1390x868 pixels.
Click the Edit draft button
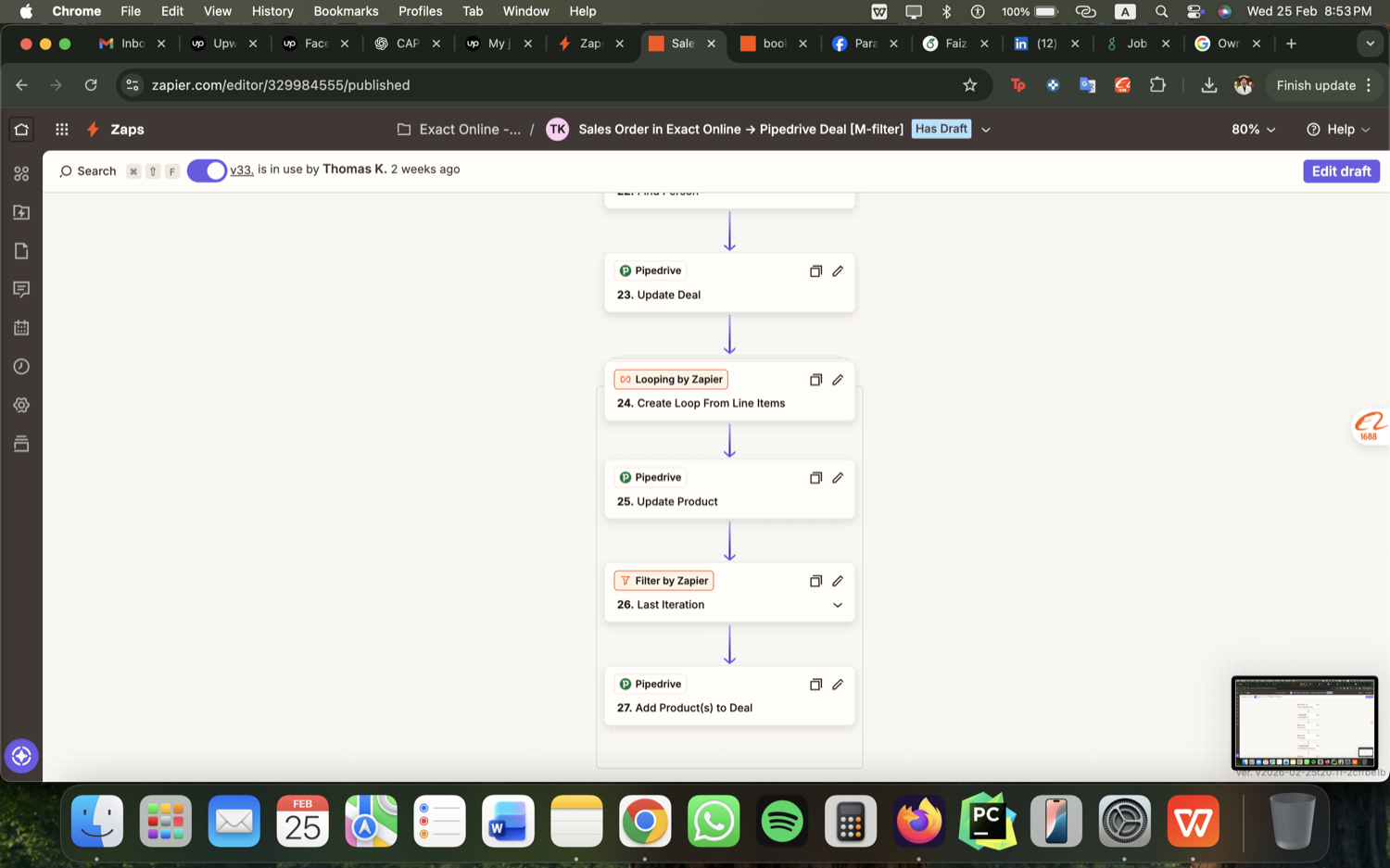tap(1341, 171)
